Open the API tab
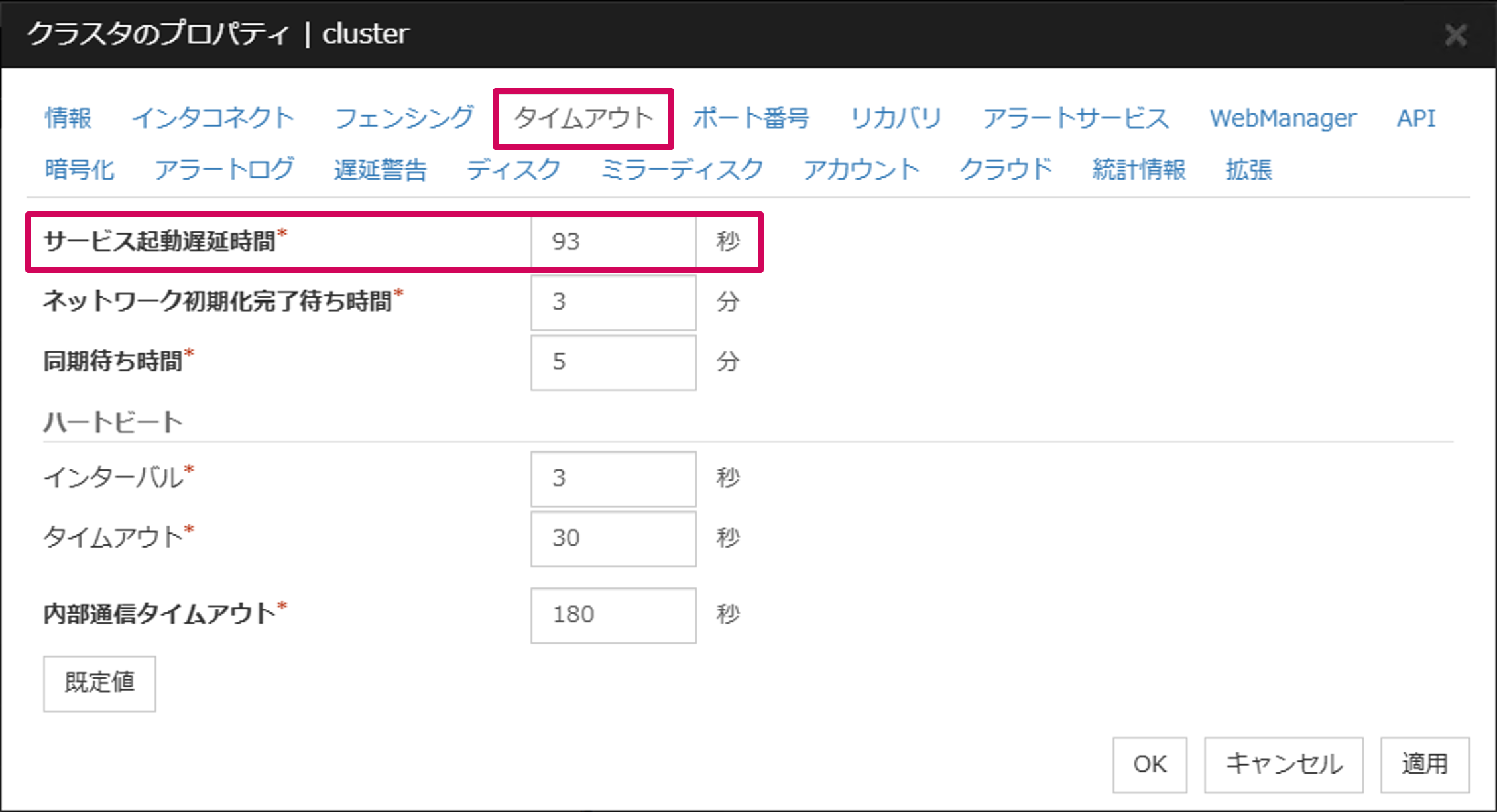The height and width of the screenshot is (812, 1497). pyautogui.click(x=1415, y=118)
